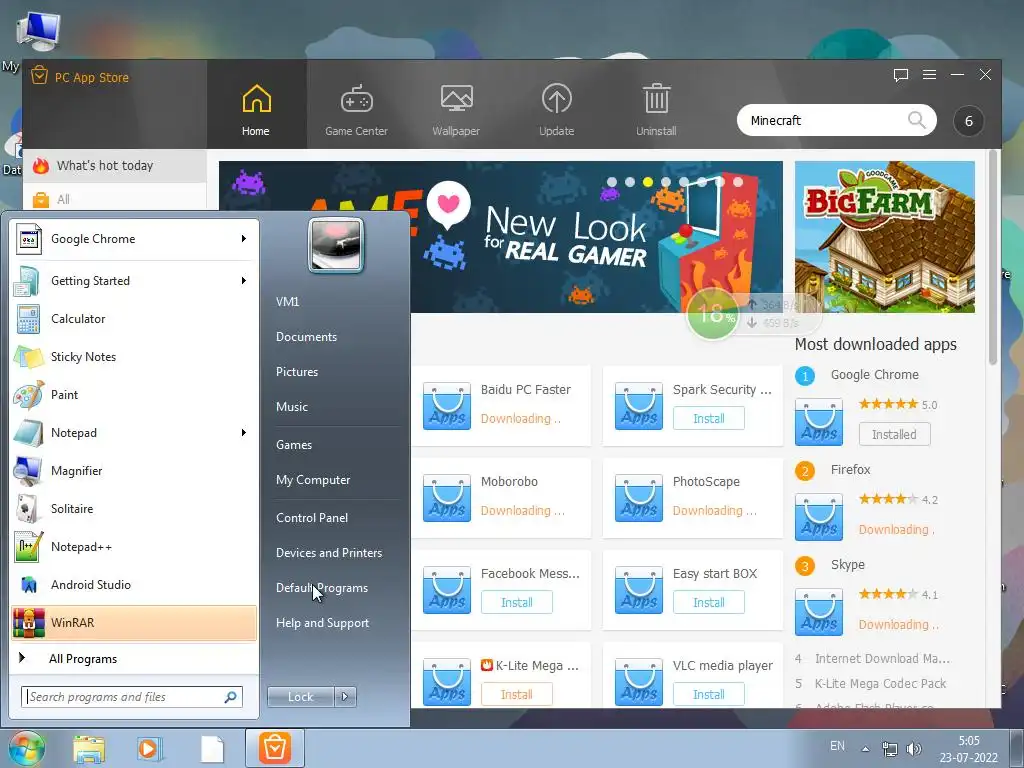Click the Windows Start orb
The image size is (1024, 768).
click(26, 749)
